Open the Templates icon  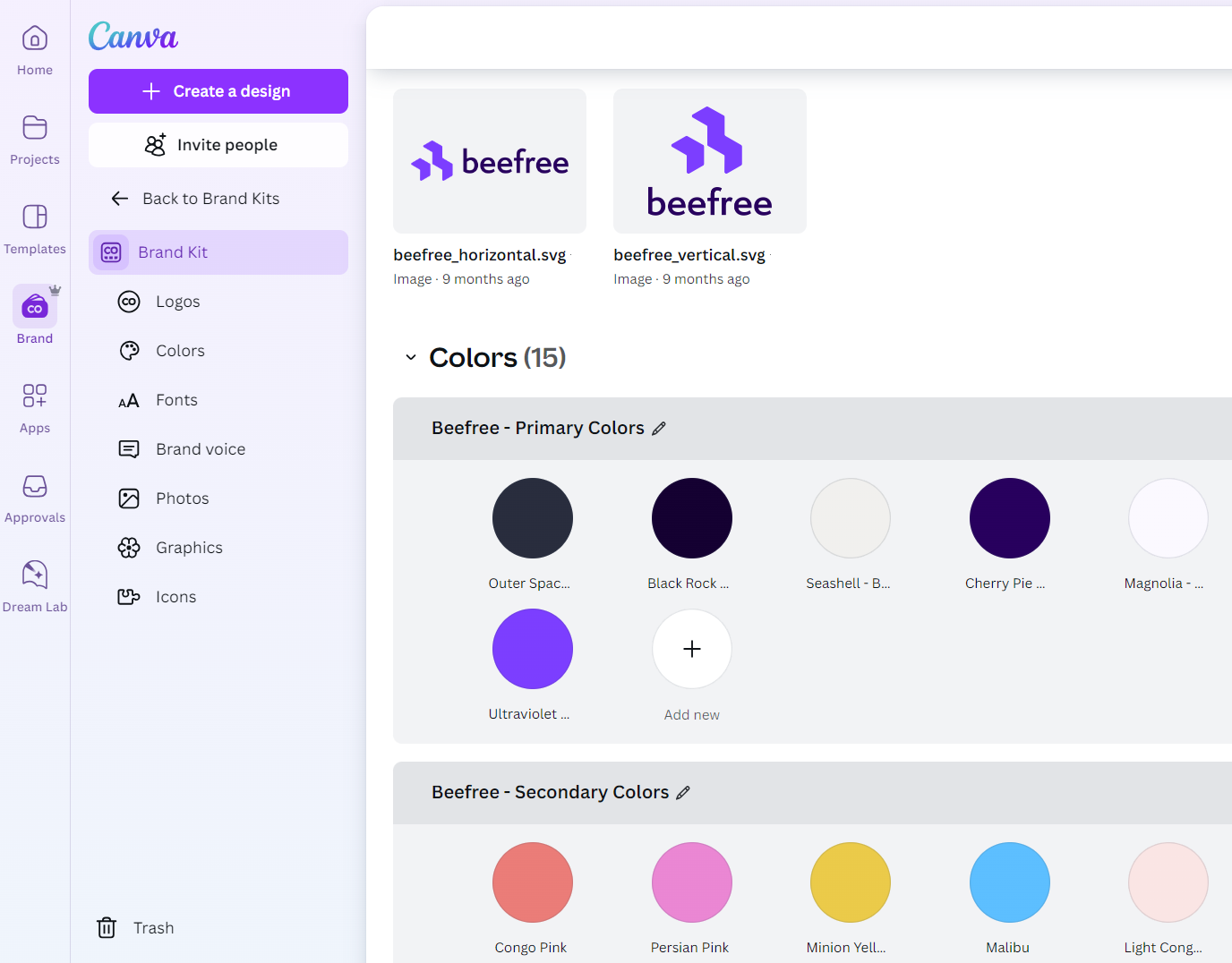click(x=35, y=217)
